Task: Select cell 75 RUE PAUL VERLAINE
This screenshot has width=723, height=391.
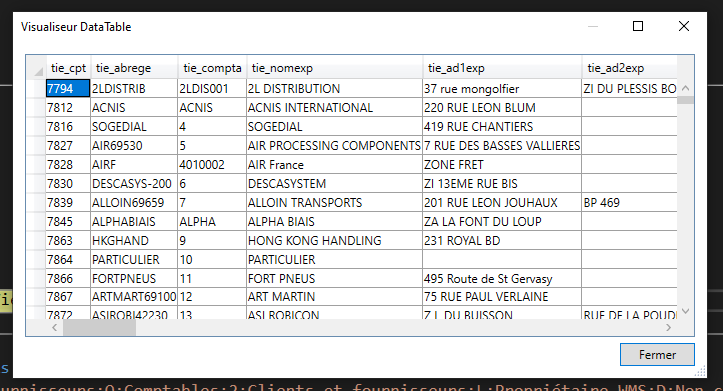Action: [x=502, y=296]
